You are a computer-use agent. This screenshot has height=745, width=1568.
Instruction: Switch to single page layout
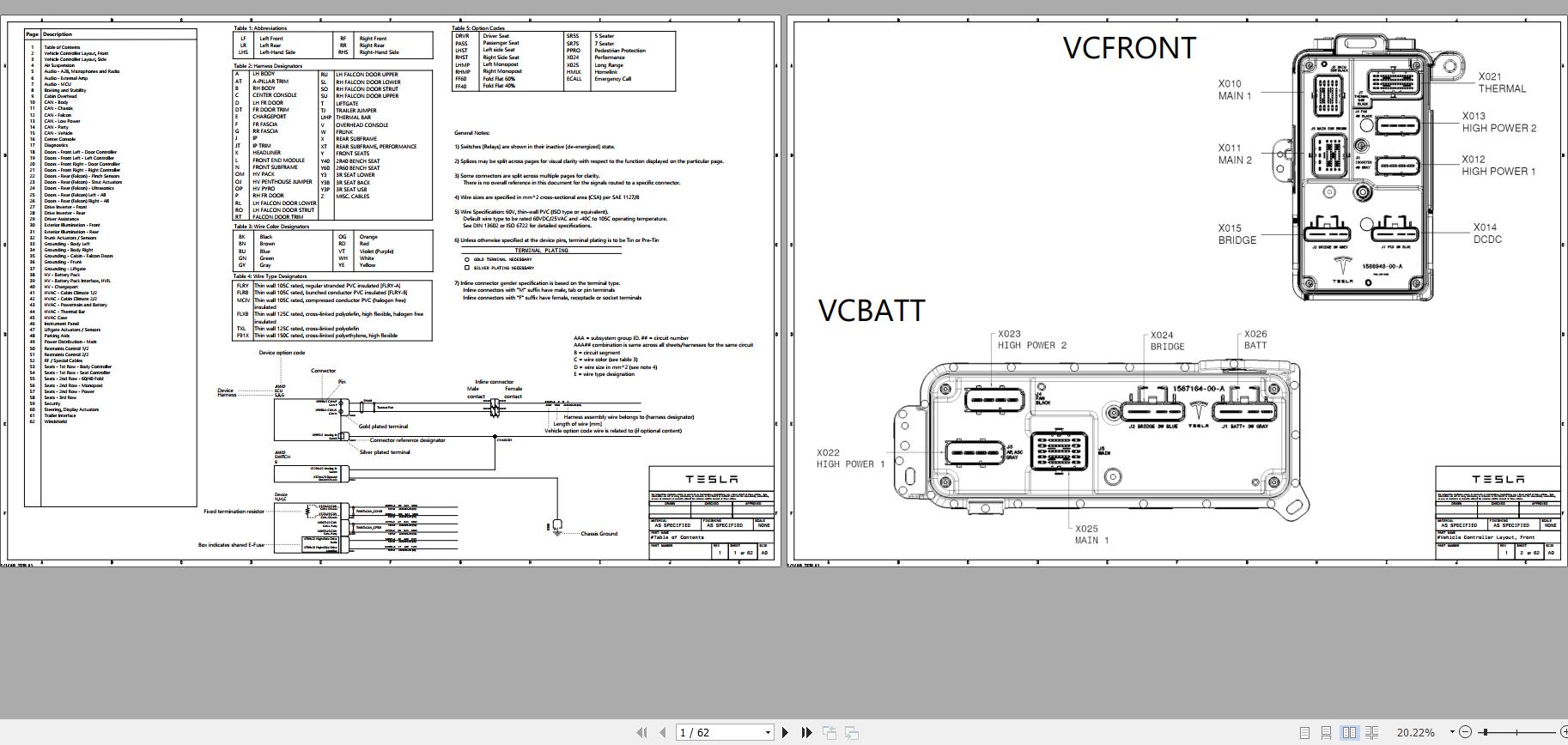(x=1304, y=732)
